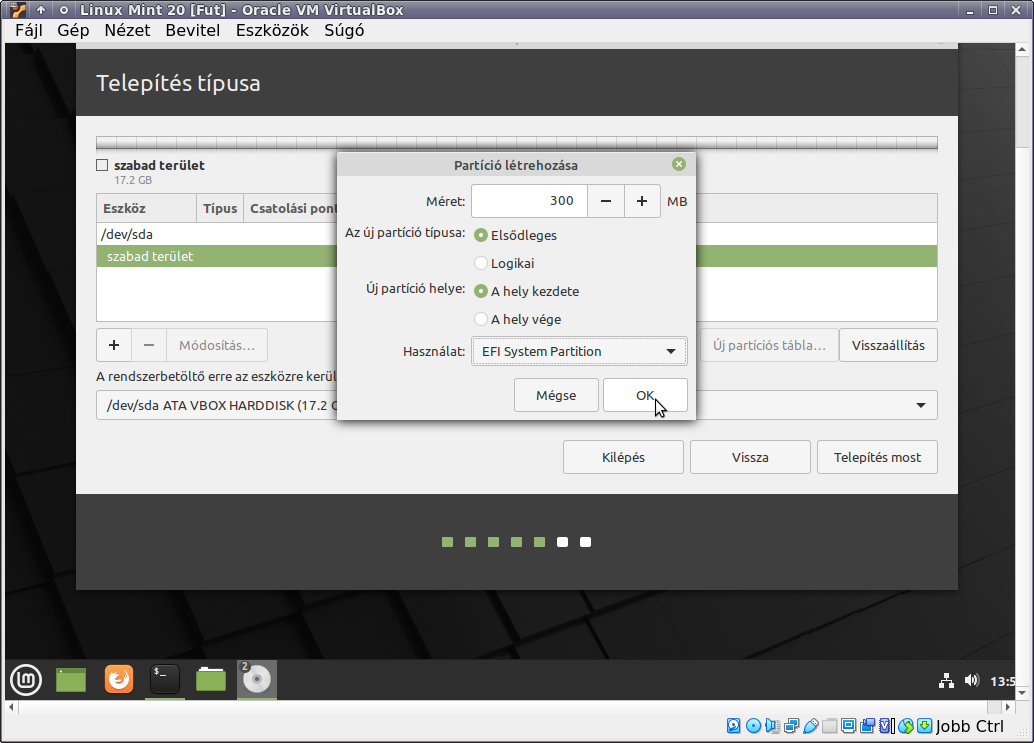The width and height of the screenshot is (1034, 743).
Task: Click the Módosítás button
Action: 217,345
